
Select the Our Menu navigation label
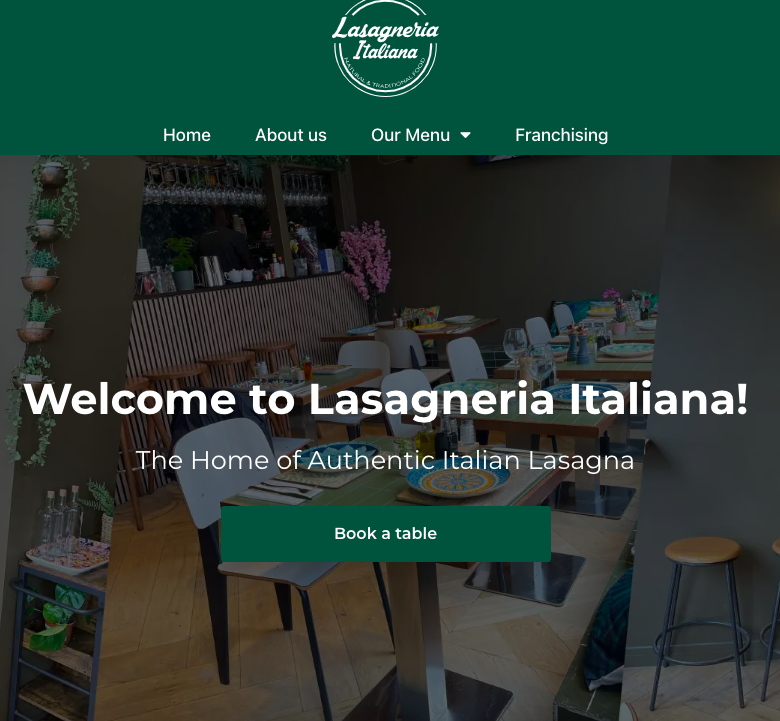click(410, 135)
